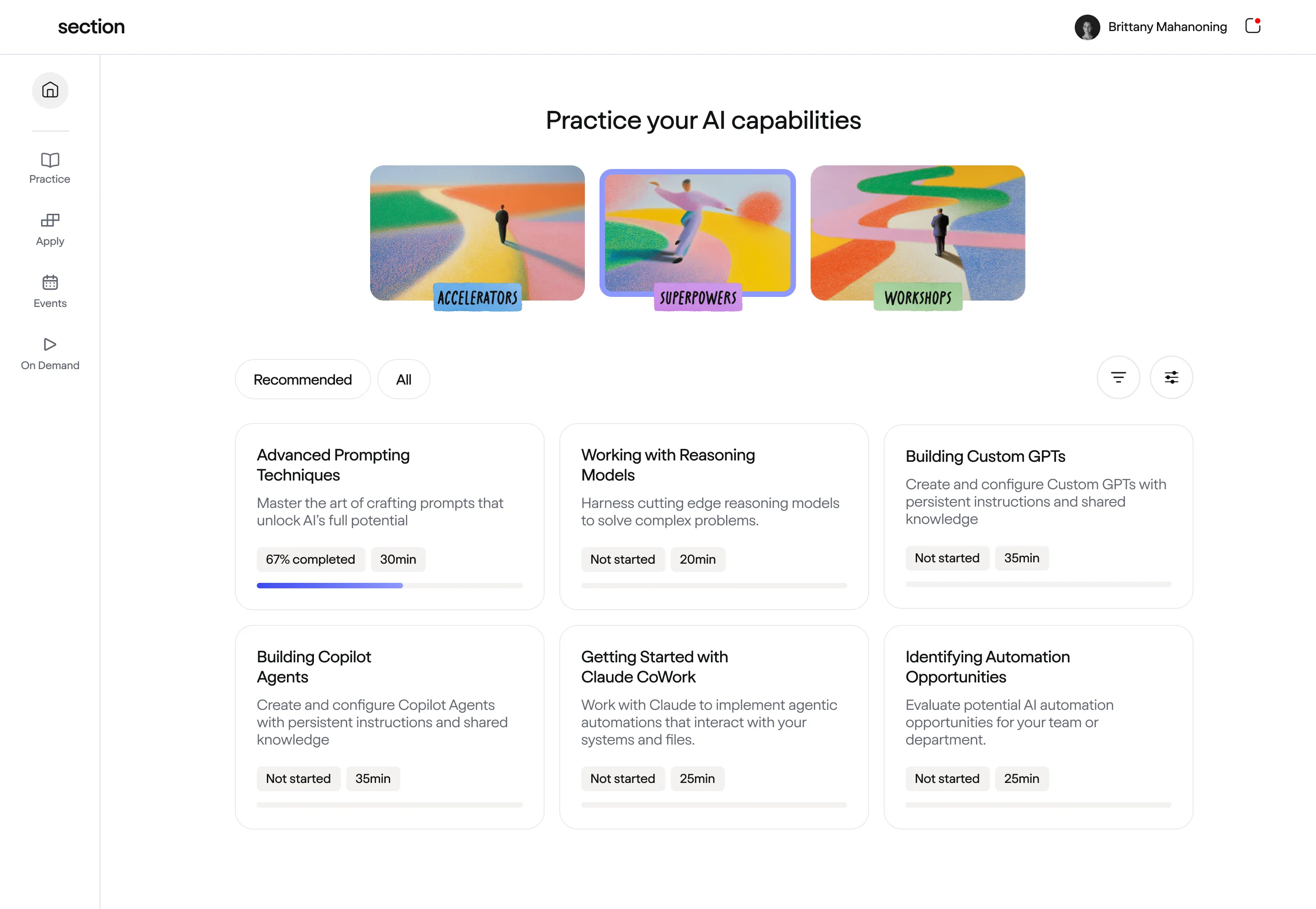Open the Accelerators category card
The height and width of the screenshot is (909, 1316).
478,234
